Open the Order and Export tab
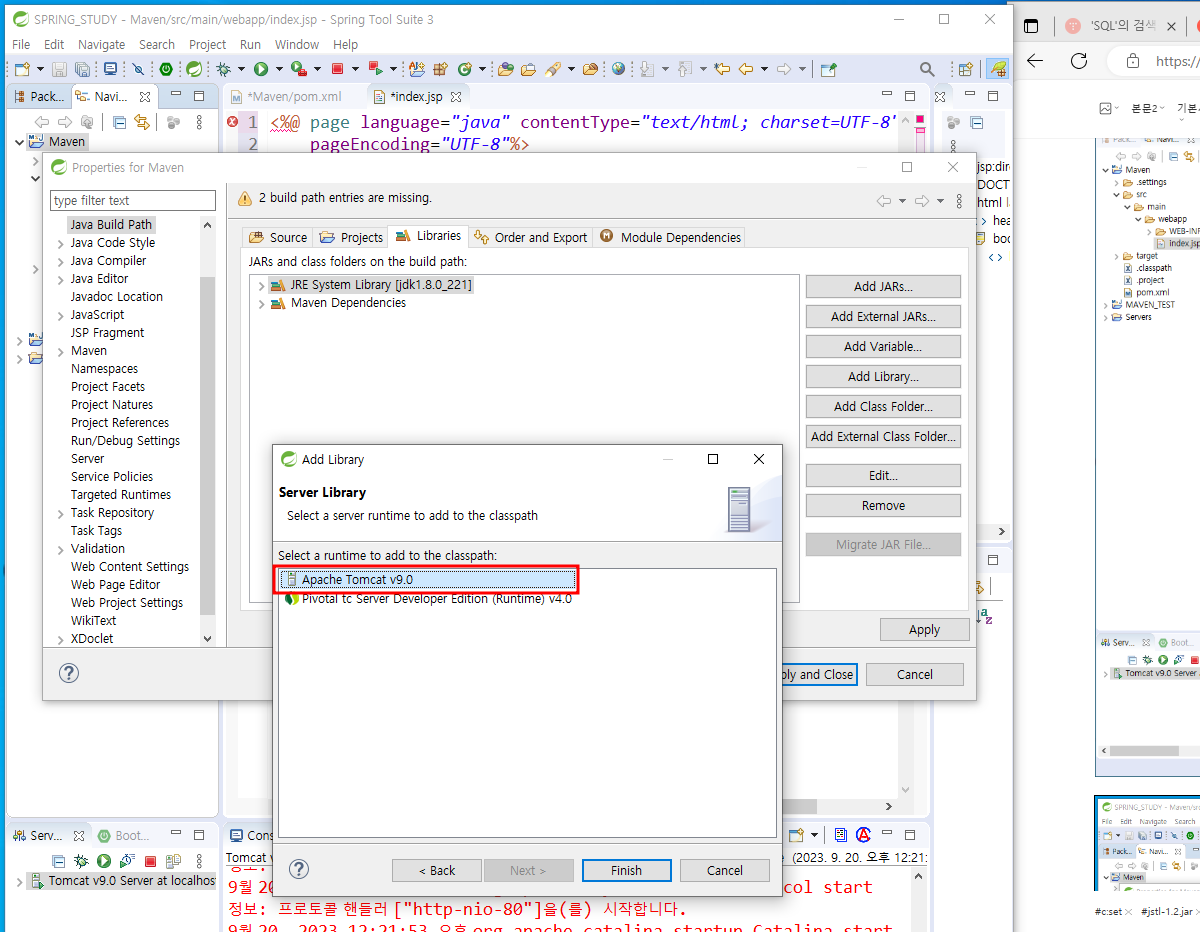1200x932 pixels. point(531,237)
